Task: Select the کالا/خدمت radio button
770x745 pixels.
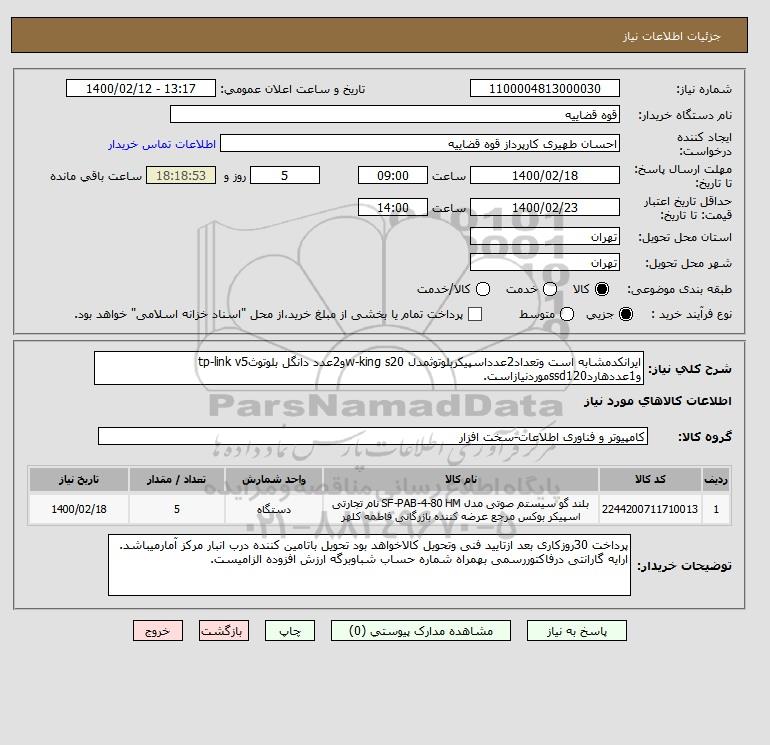Action: click(483, 289)
